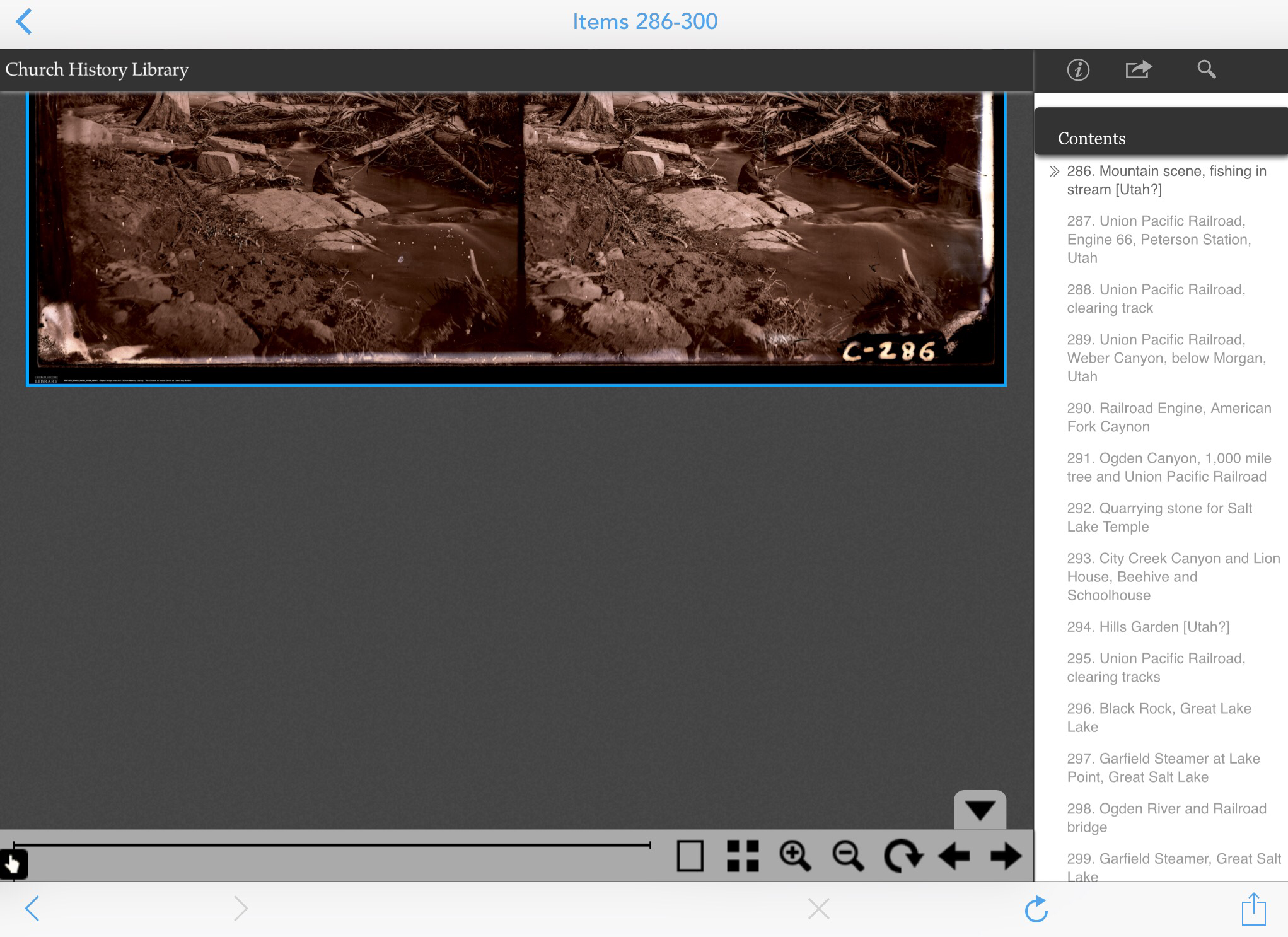Screen dimensions: 1288x937
Task: Switch to single page view
Action: 690,856
